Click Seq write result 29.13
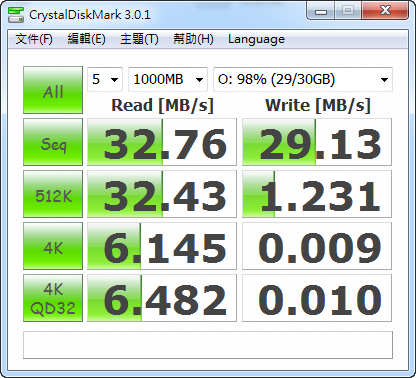This screenshot has width=416, height=378. [317, 142]
